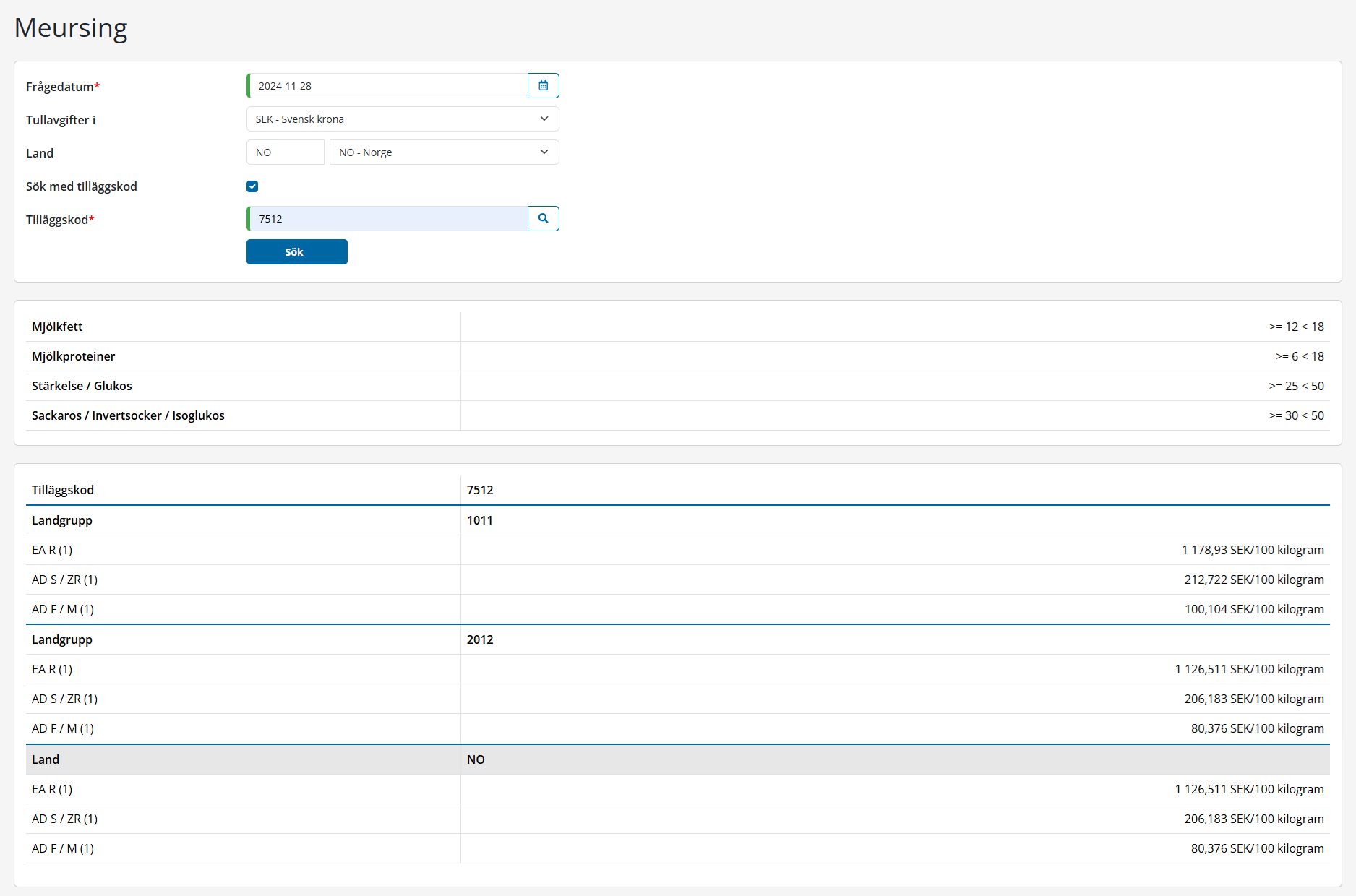Screen dimensions: 1356x896
Task: Select the Mjölkproteiner row
Action: pos(73,356)
